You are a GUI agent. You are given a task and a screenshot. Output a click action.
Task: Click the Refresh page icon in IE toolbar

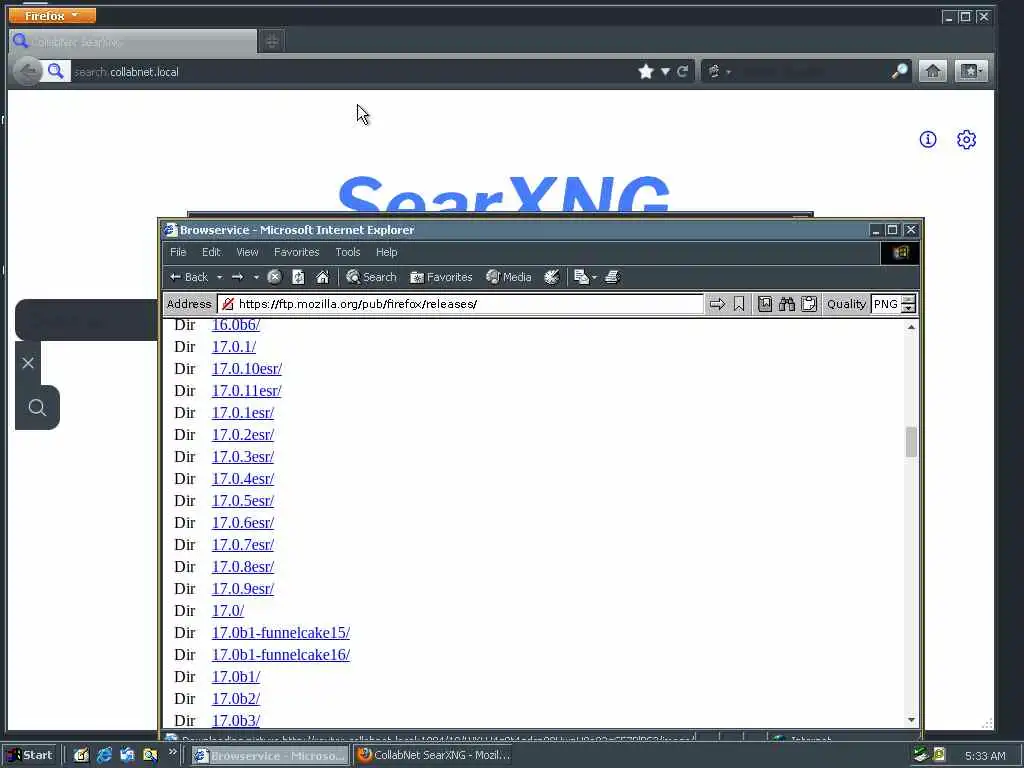pos(298,277)
